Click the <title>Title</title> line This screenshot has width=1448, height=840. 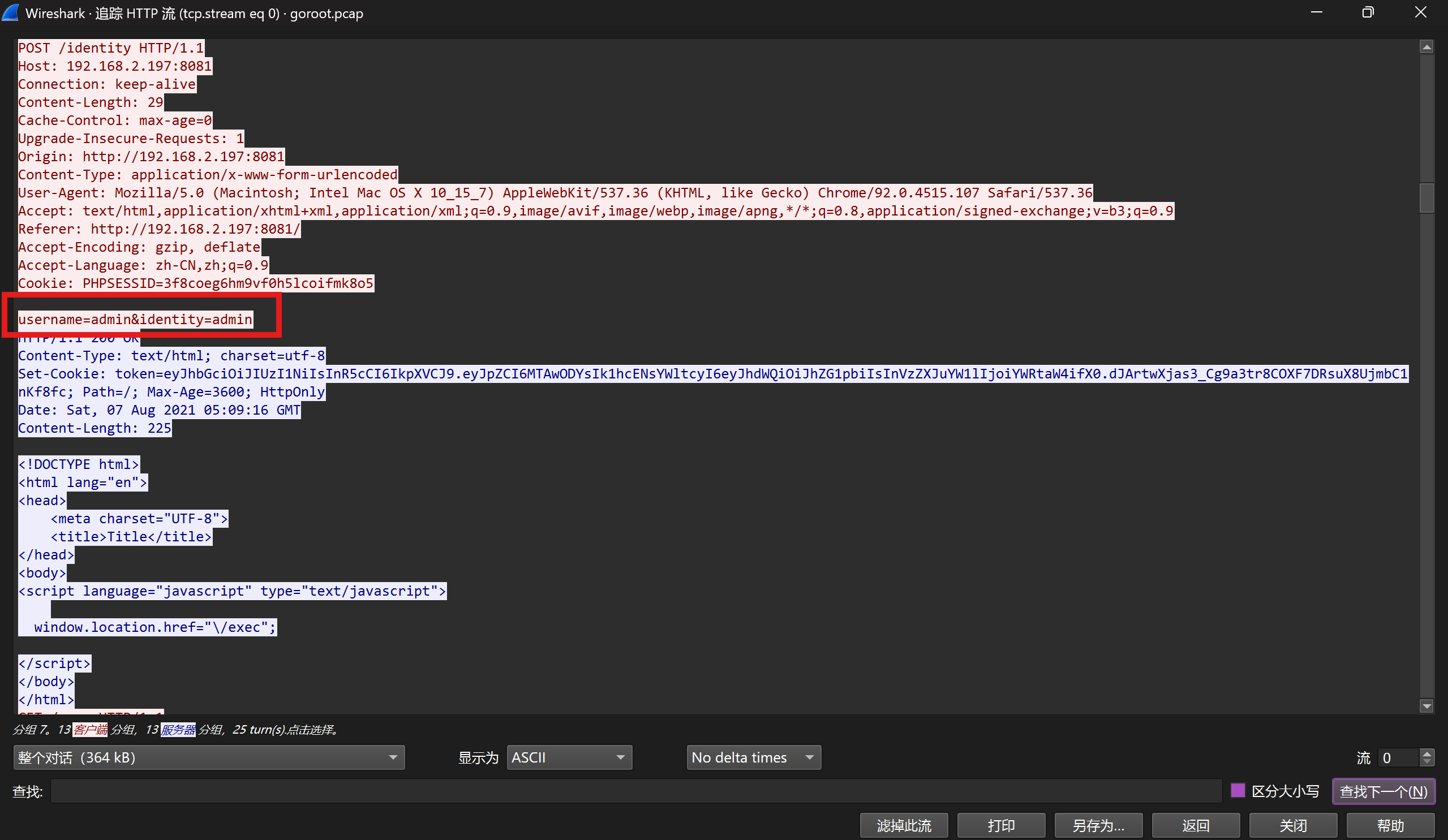click(132, 537)
